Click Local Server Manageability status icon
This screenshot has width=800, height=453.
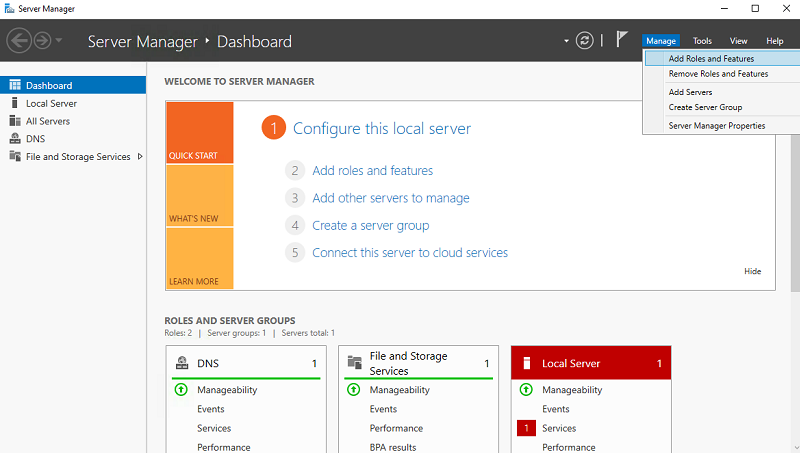[526, 390]
